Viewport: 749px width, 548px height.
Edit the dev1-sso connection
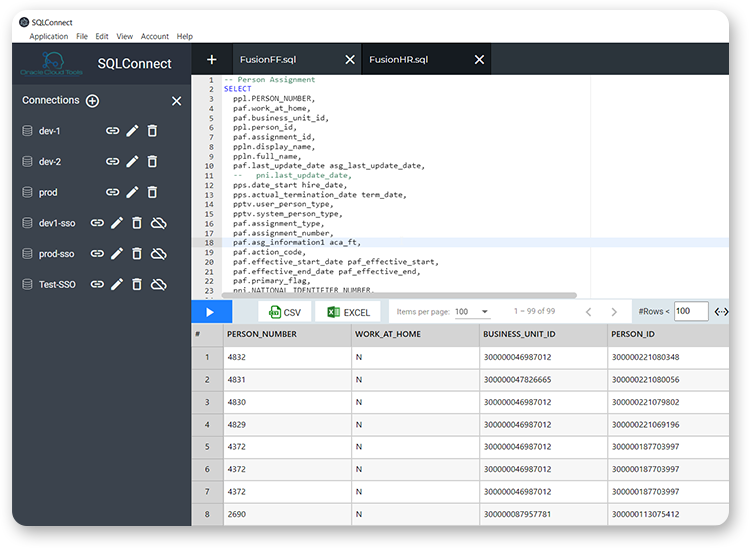(117, 223)
